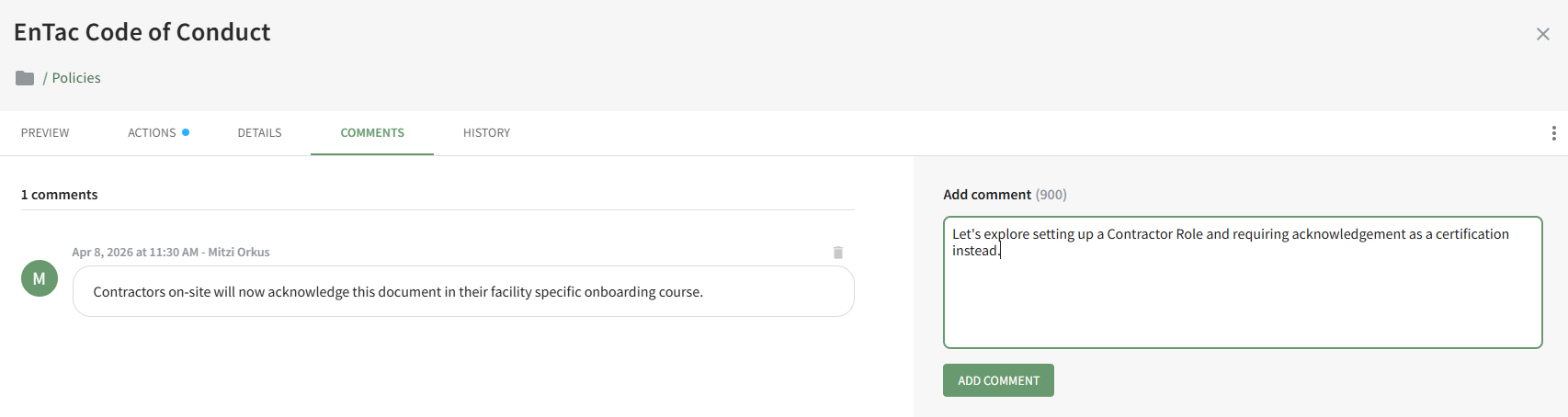Delete Mitzi Orkus's comment with trash icon
Screen dimensions: 1568x417
tap(838, 253)
